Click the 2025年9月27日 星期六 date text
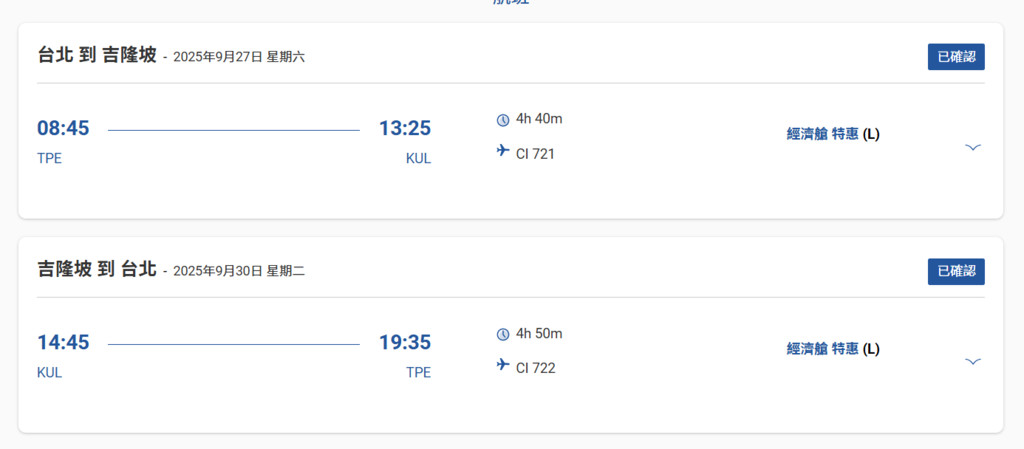Viewport: 1024px width, 449px height. tap(239, 57)
